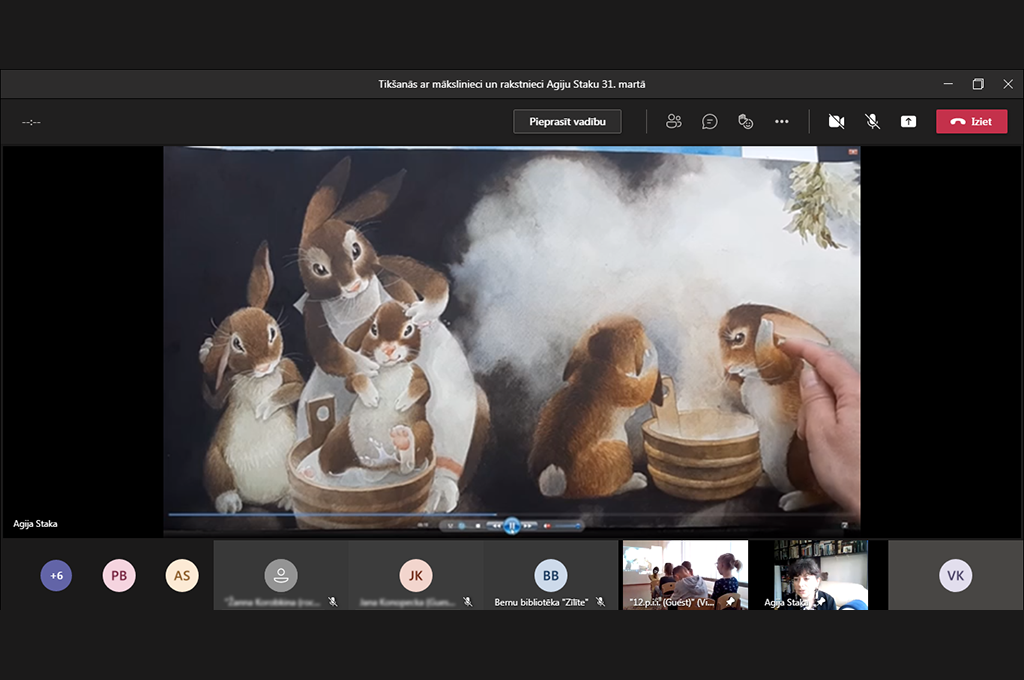Image resolution: width=1024 pixels, height=680 pixels.
Task: Rewind the shared video playback
Action: coord(497,525)
